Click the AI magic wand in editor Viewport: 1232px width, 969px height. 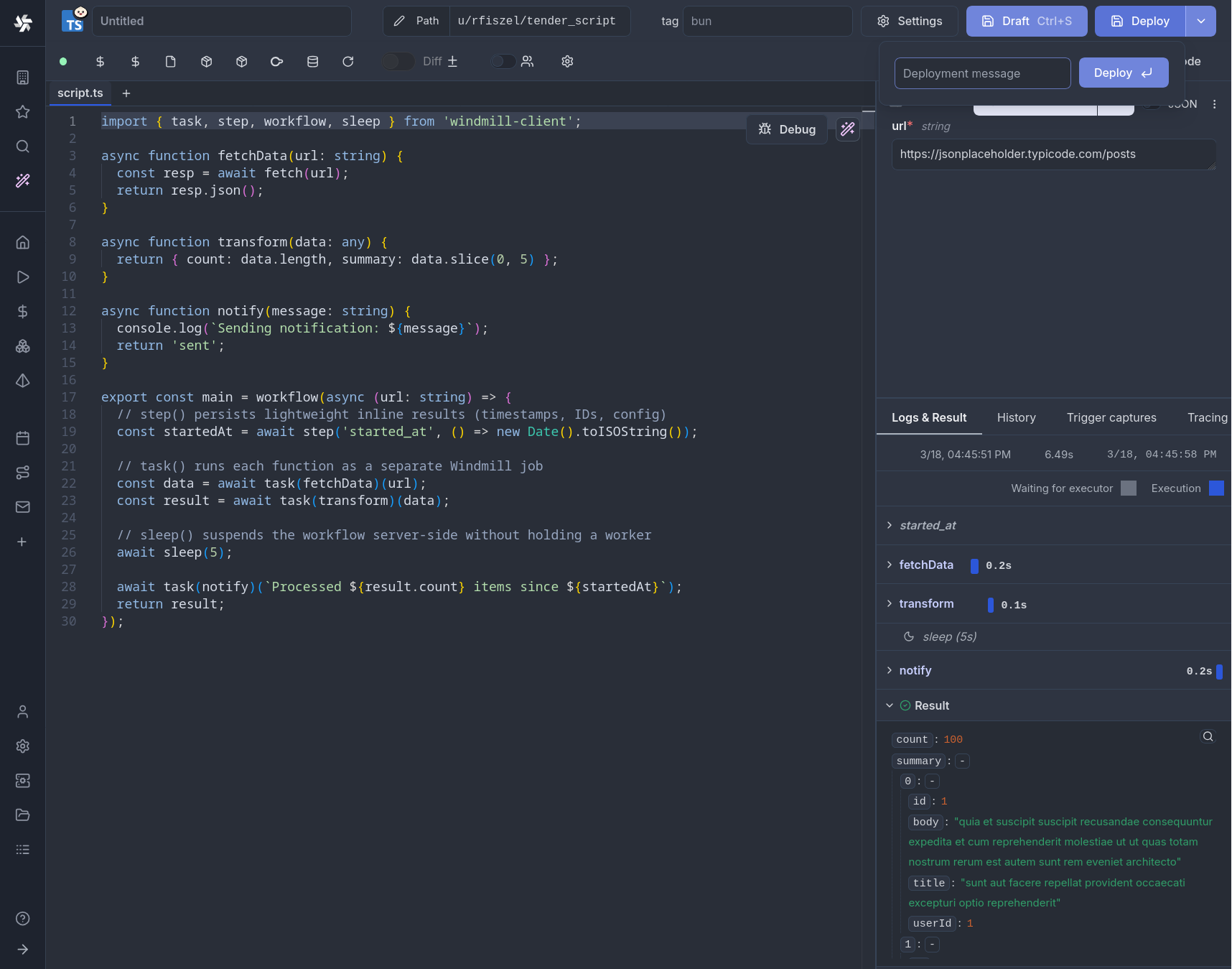848,129
